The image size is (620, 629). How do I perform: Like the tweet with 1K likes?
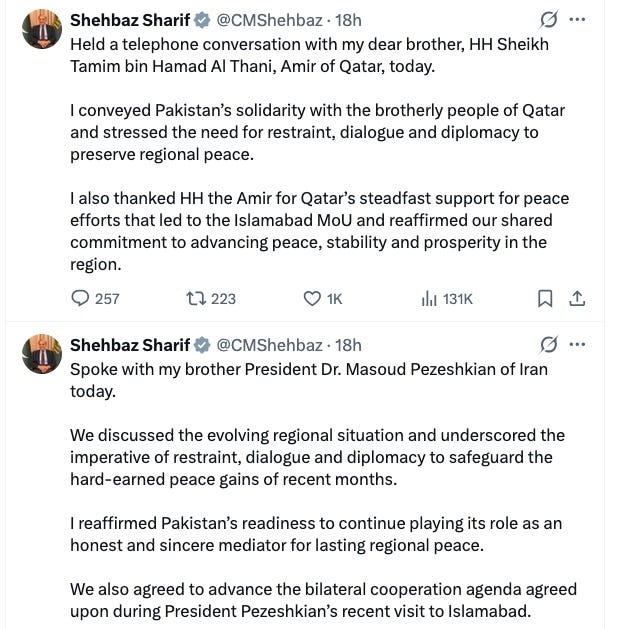323,299
